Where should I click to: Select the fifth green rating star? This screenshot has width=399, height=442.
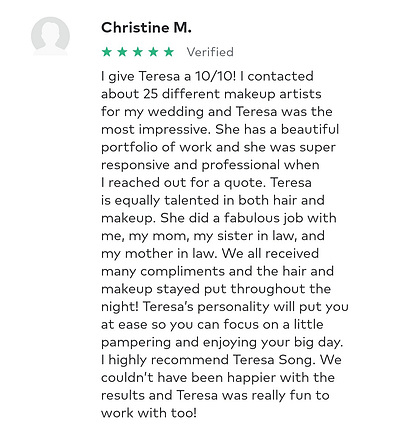tap(169, 52)
